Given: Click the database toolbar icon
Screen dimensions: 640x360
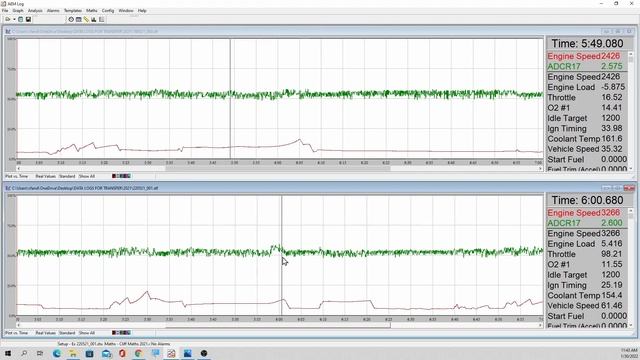Looking at the screenshot, I should pyautogui.click(x=20, y=19).
